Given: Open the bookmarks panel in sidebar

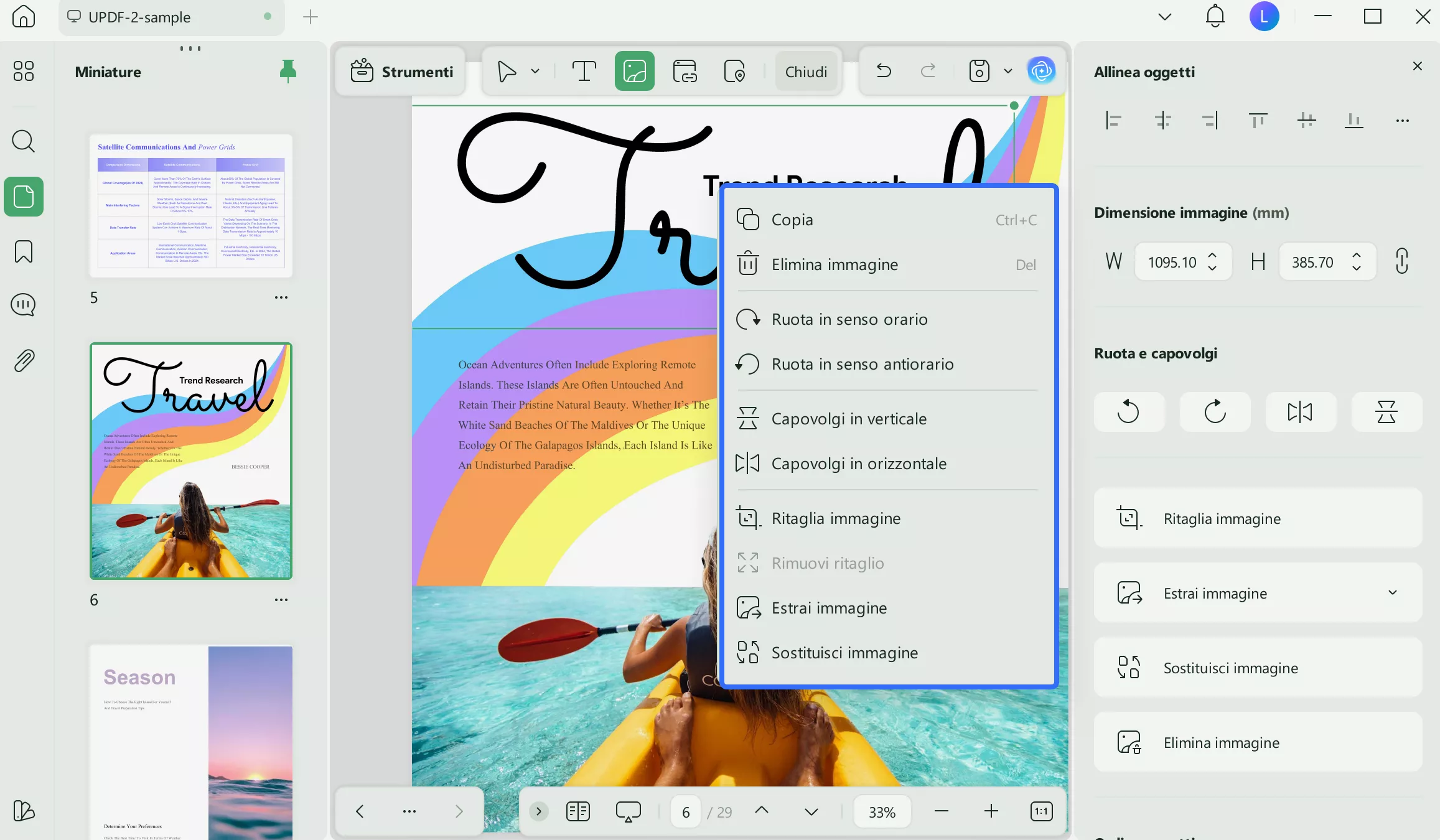Looking at the screenshot, I should click(x=24, y=251).
